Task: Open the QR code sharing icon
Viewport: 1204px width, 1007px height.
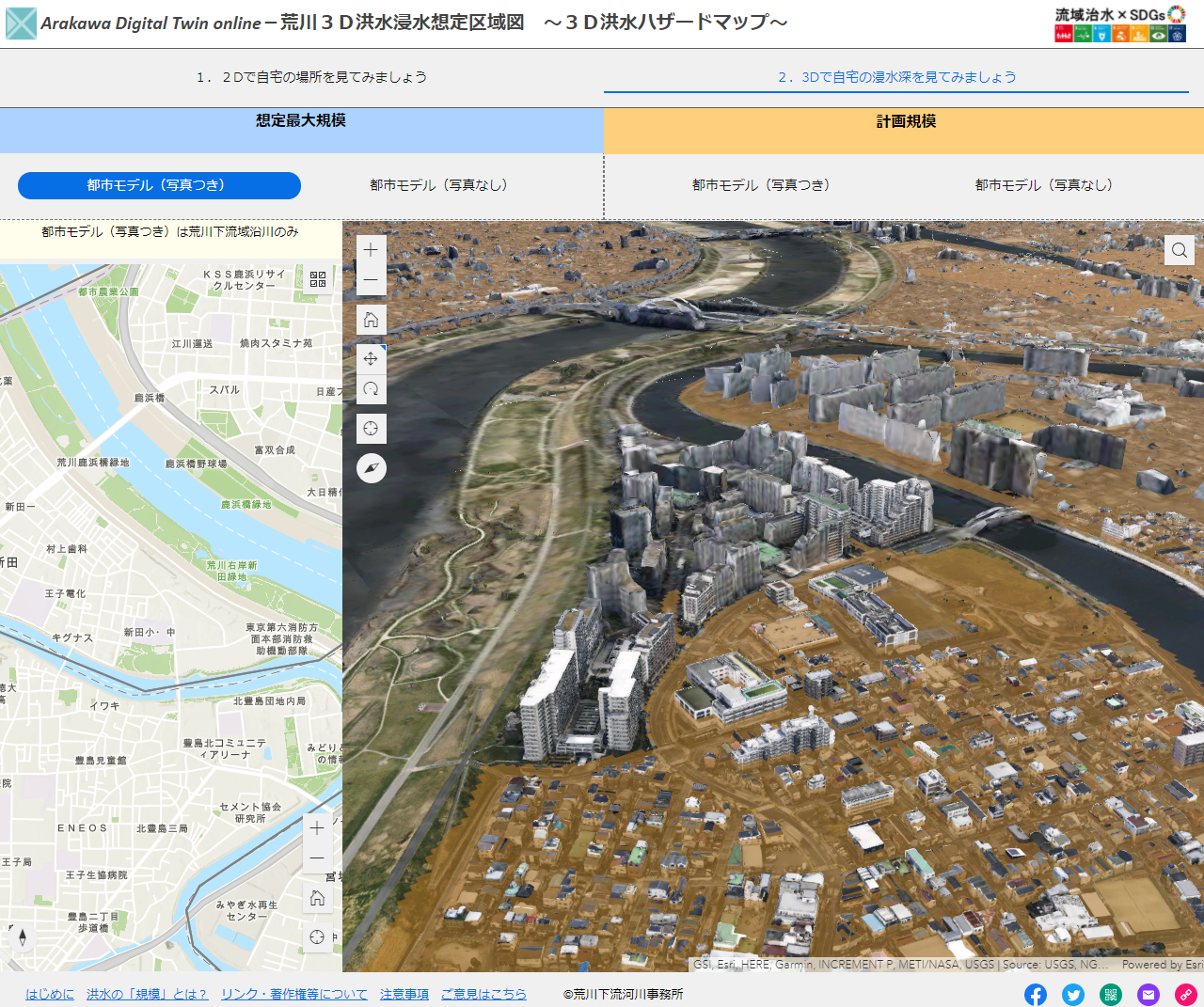Action: (1111, 995)
